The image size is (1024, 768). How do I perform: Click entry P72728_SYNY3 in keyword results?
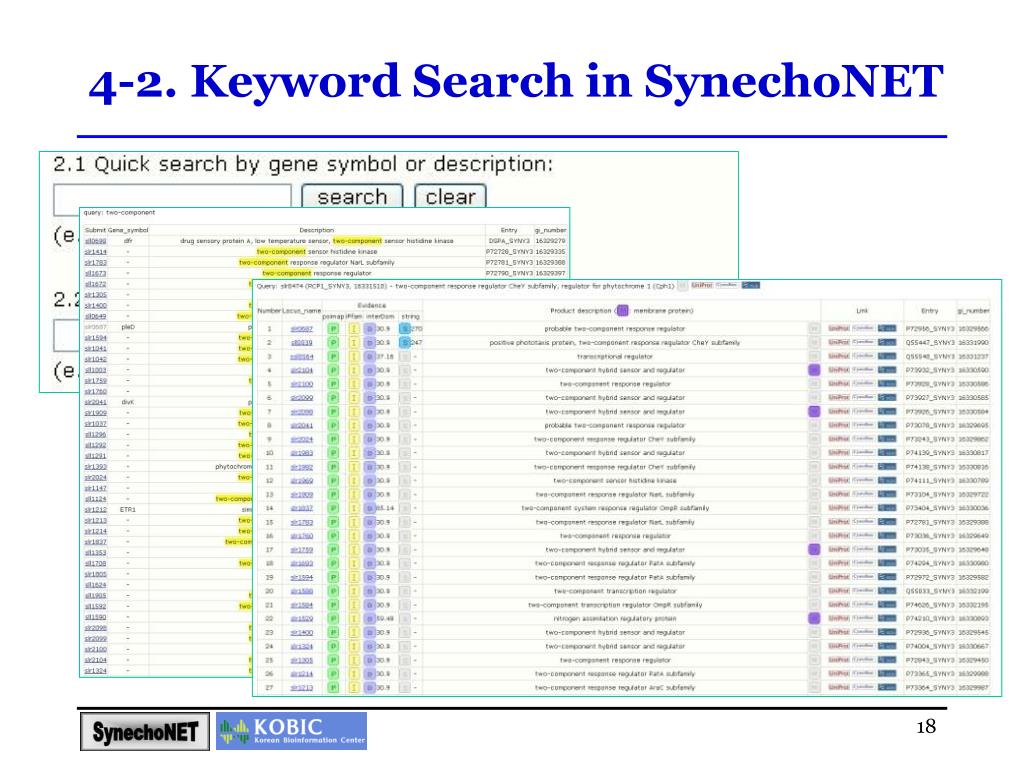coord(509,252)
